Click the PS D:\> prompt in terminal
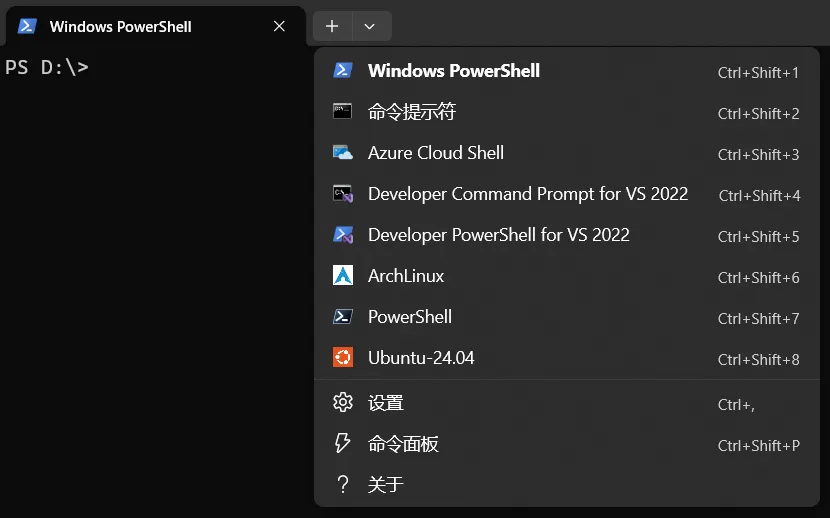 (47, 68)
